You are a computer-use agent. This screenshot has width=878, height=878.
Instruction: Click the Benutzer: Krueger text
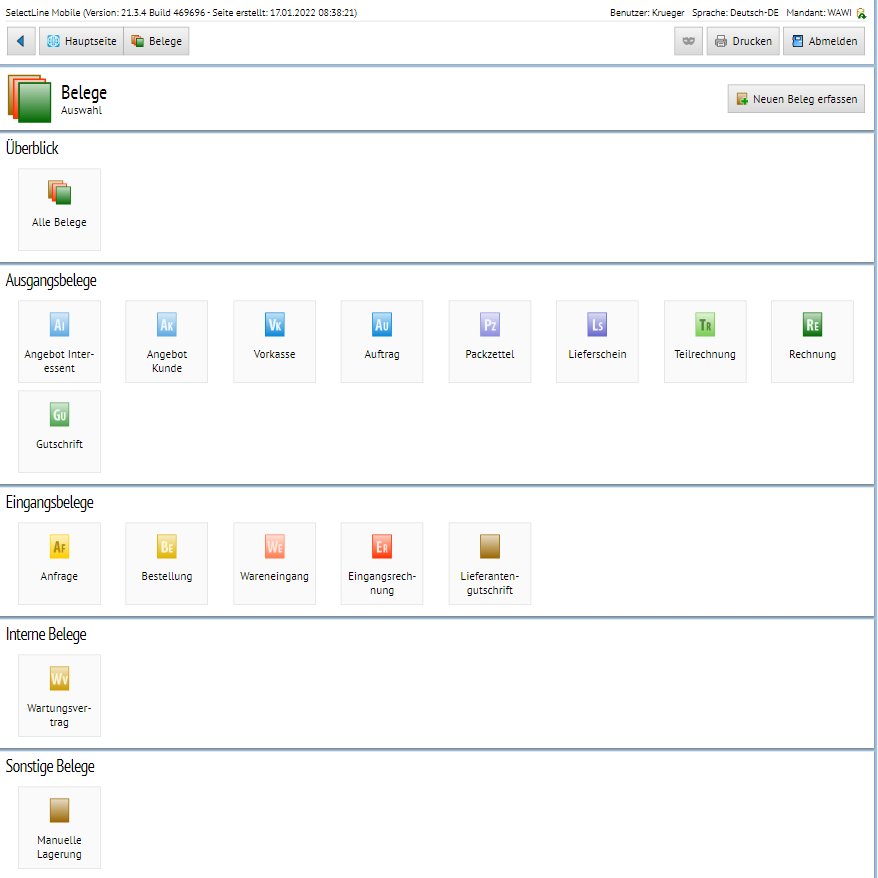[647, 13]
